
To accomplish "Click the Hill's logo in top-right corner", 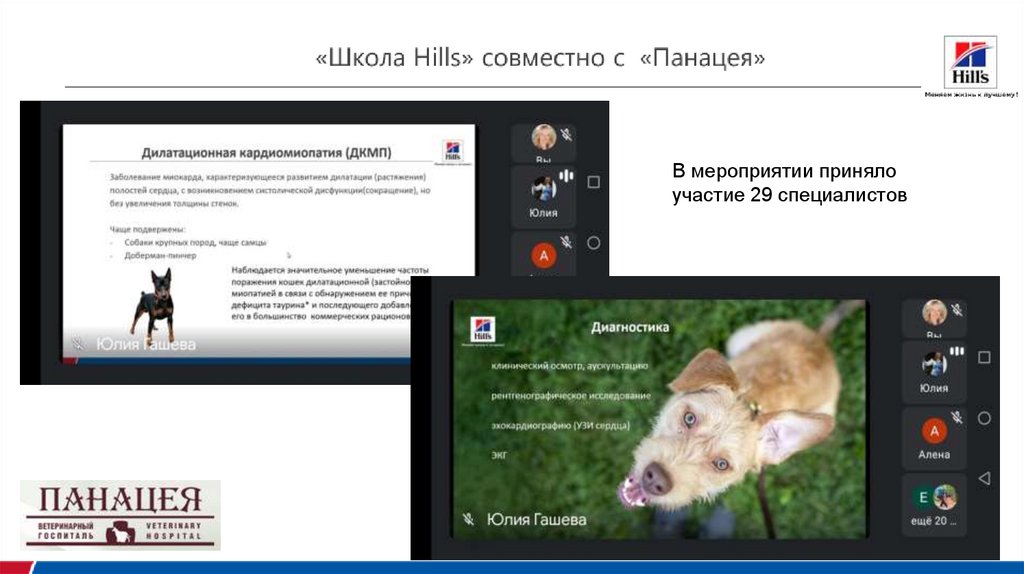I will pyautogui.click(x=970, y=63).
